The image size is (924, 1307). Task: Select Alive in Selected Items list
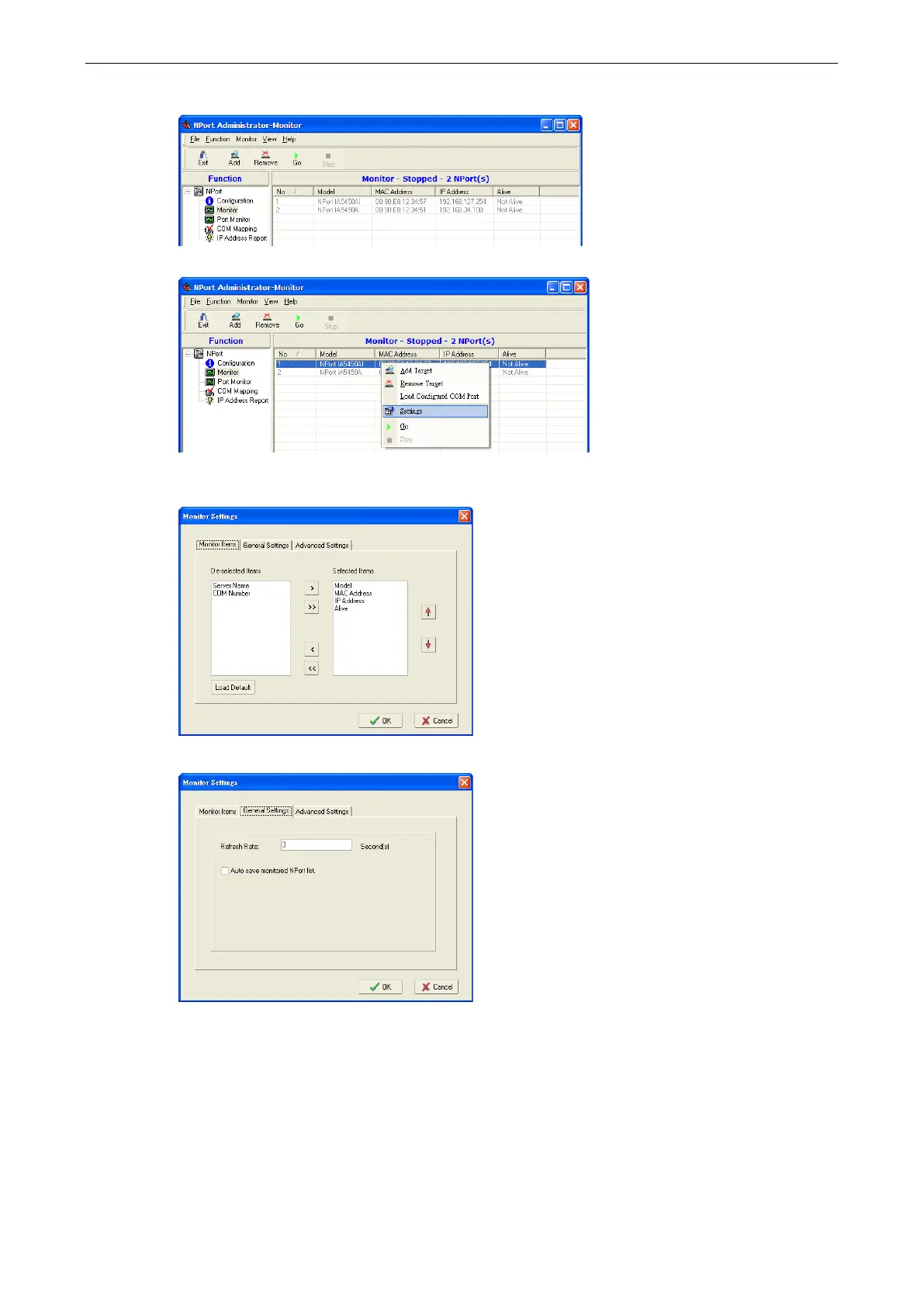coord(341,609)
